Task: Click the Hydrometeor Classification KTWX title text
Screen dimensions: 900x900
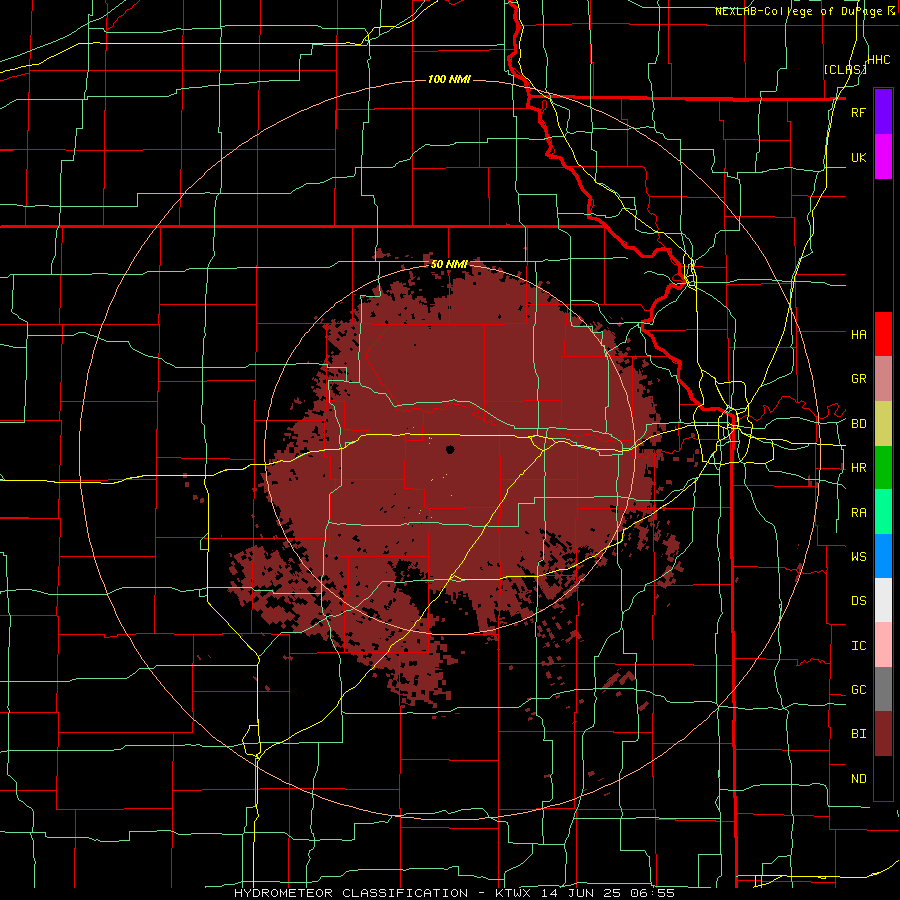Action: coord(454,893)
